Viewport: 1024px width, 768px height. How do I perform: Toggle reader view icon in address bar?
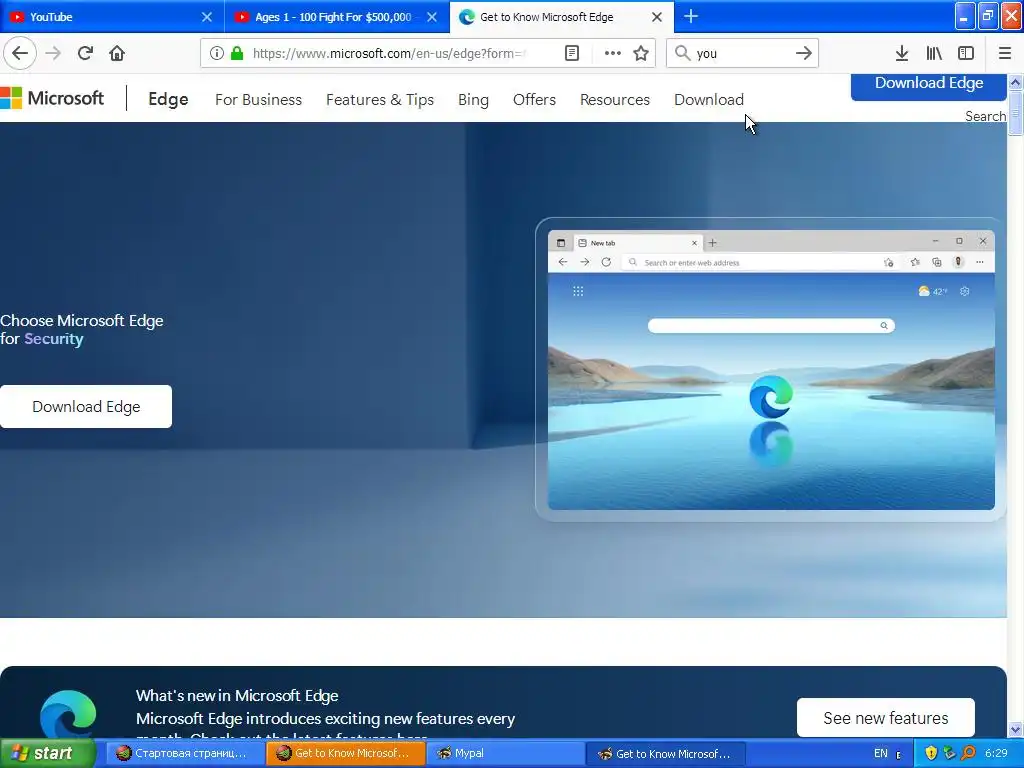[571, 53]
